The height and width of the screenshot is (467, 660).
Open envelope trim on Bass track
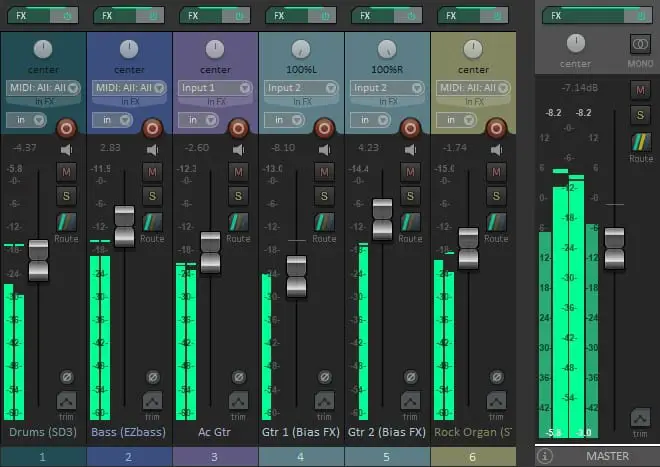tap(152, 401)
